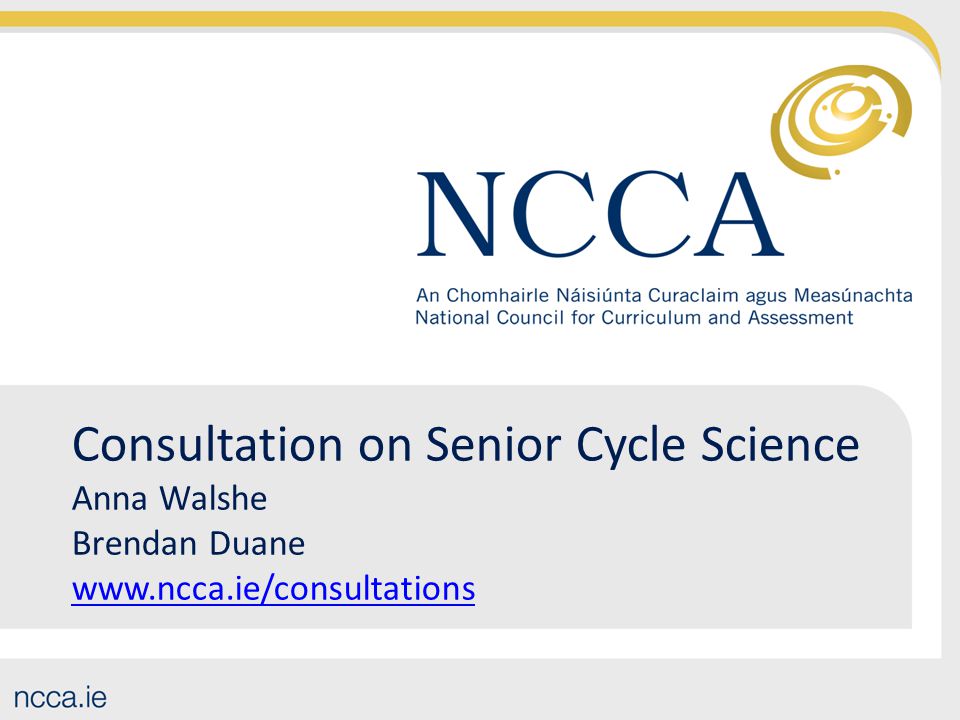Select the 'Consultation on Senior Cycle Science' title
The height and width of the screenshot is (720, 960).
(x=466, y=445)
